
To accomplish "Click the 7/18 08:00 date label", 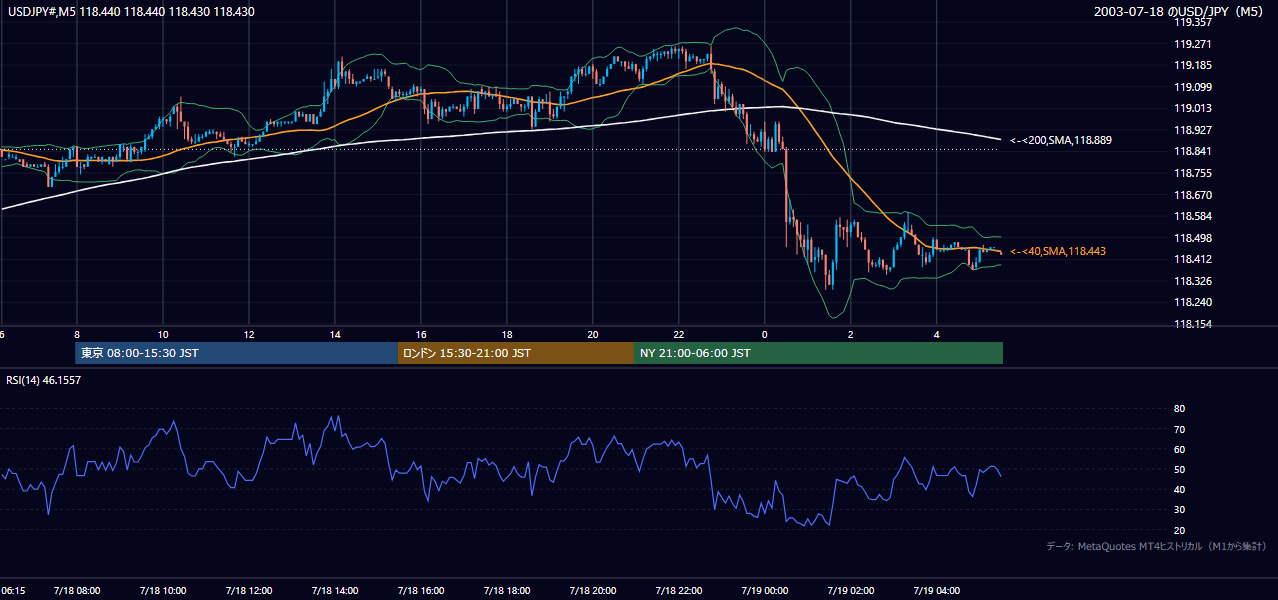I will click(76, 591).
